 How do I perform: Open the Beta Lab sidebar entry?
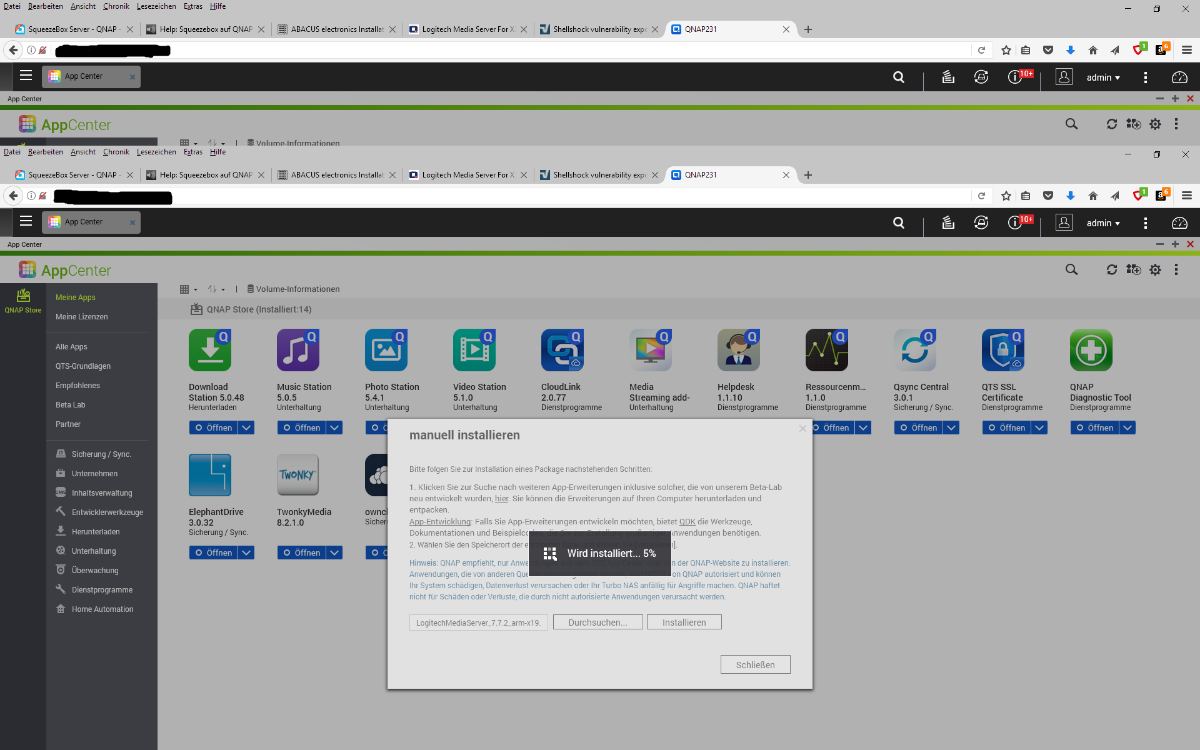(70, 405)
